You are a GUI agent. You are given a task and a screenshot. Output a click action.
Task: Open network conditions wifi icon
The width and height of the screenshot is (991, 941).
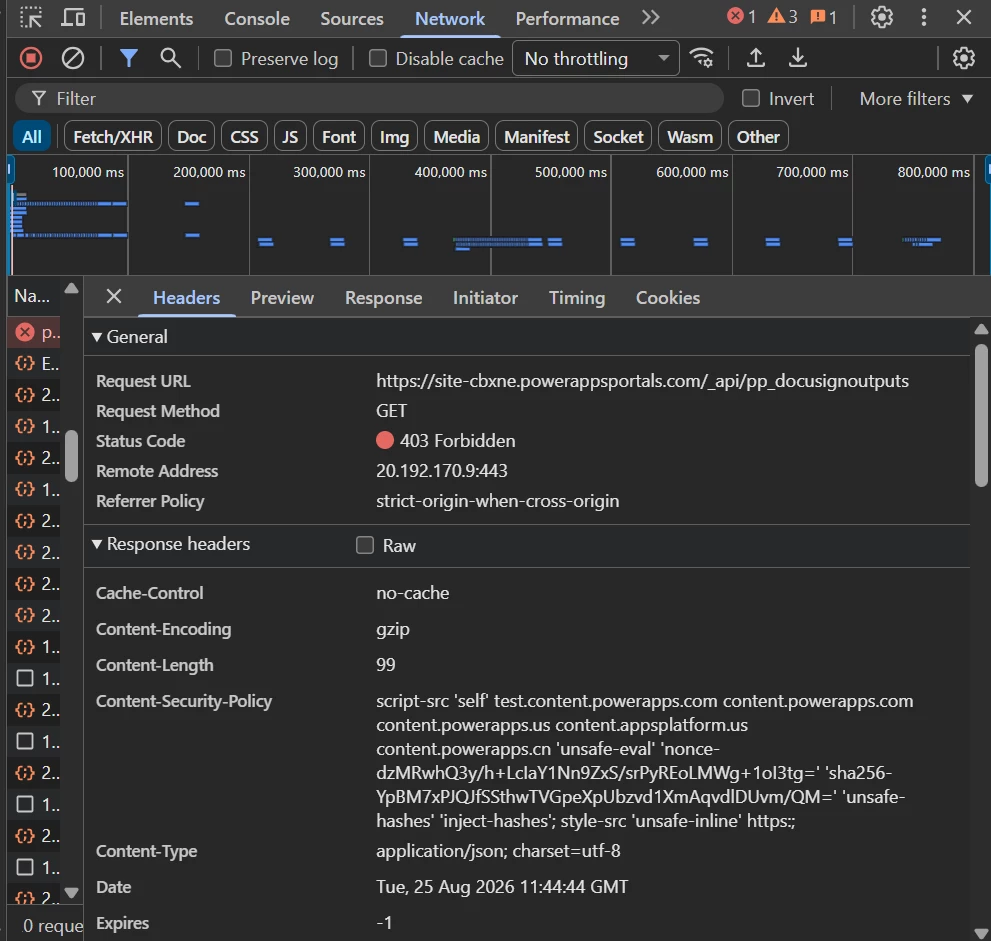point(702,58)
